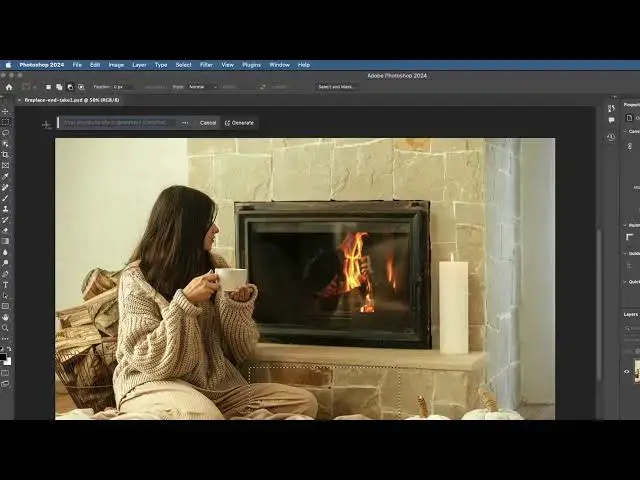Image resolution: width=640 pixels, height=480 pixels.
Task: Select the History Brush tool
Action: 5,220
